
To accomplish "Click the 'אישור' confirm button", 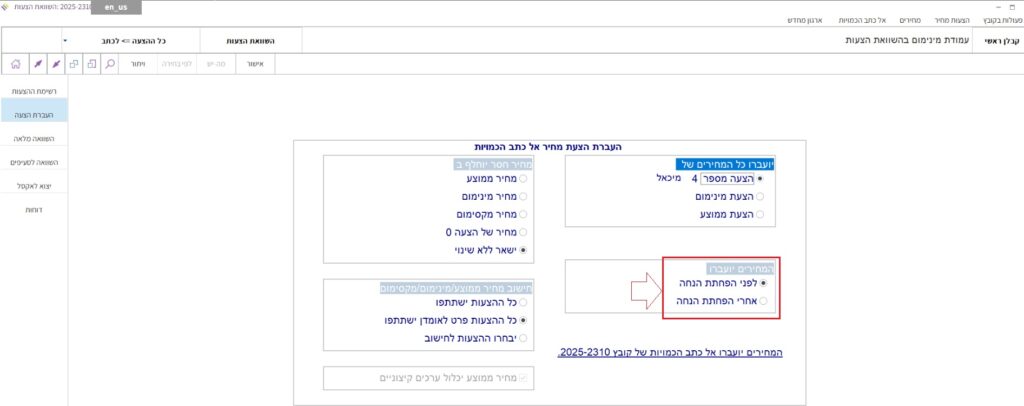I will click(255, 63).
